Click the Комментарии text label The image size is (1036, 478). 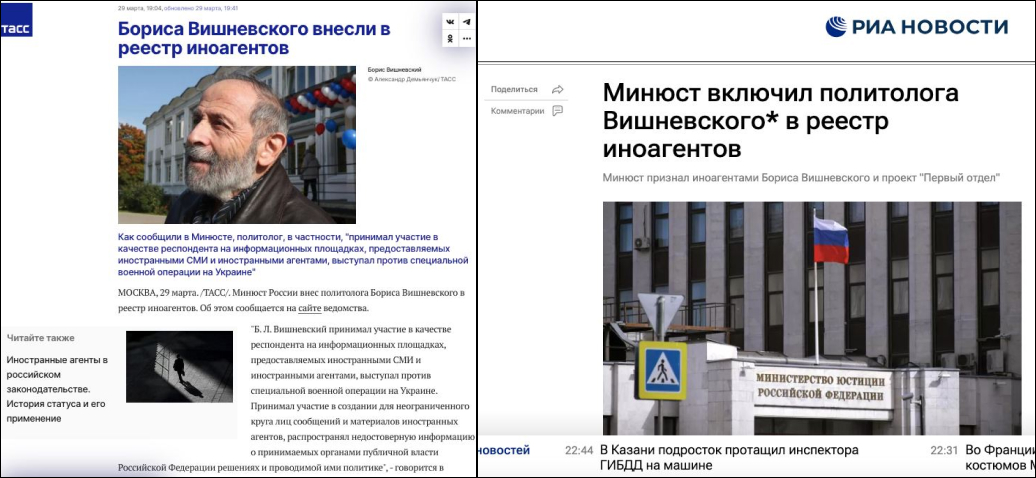(517, 111)
